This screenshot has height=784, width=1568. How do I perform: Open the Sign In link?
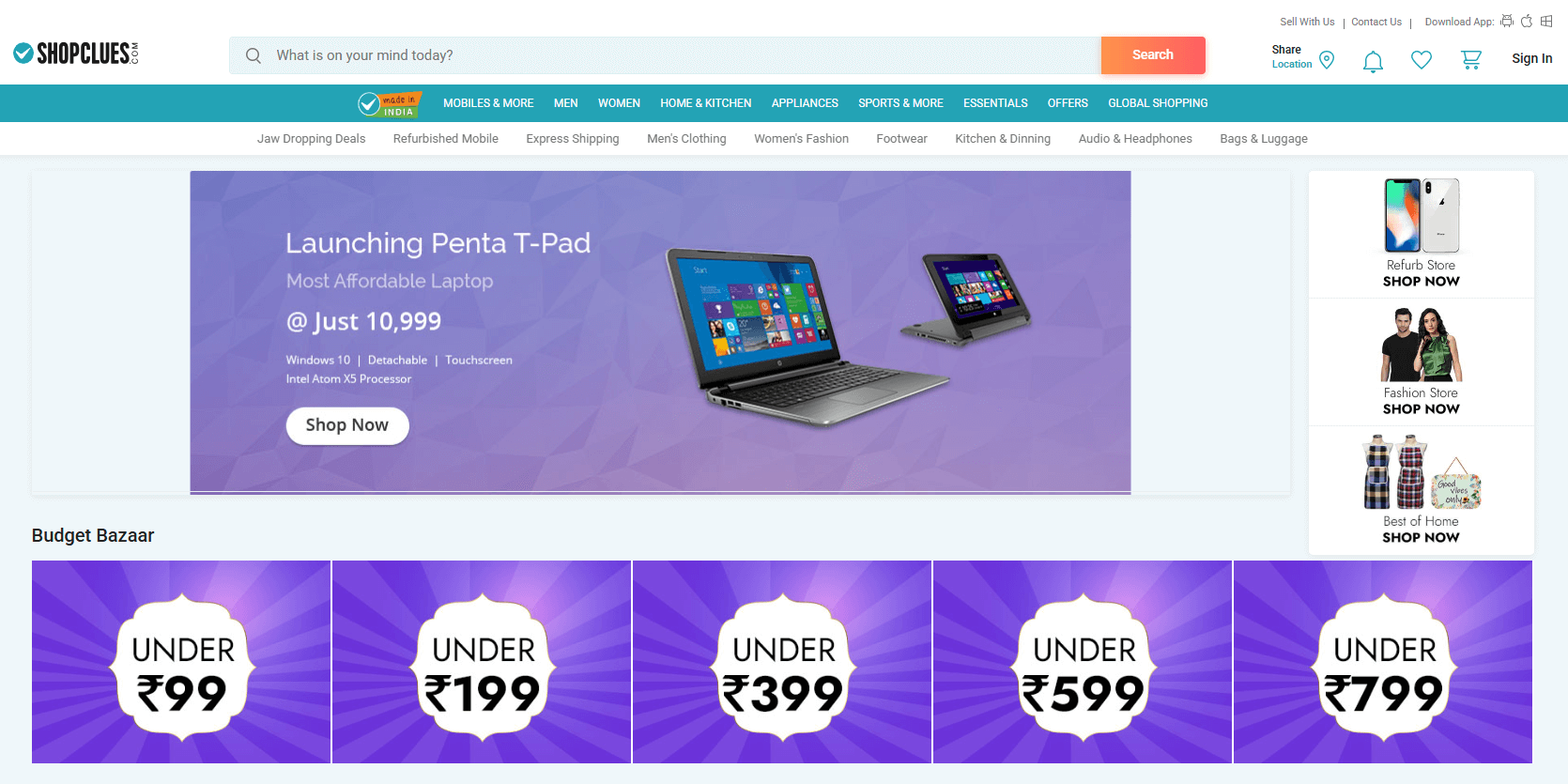click(1531, 58)
